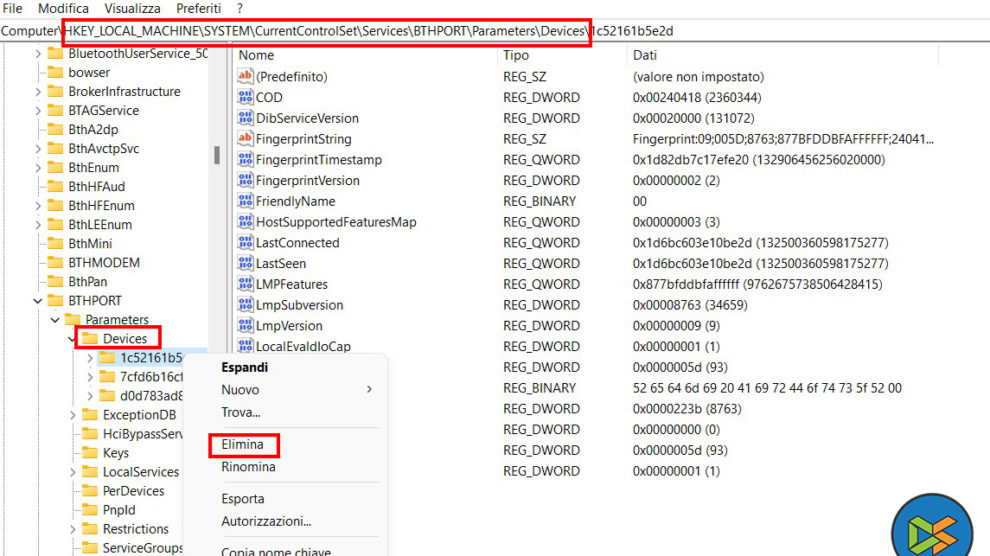Click Esporta in the context menu

[x=243, y=499]
